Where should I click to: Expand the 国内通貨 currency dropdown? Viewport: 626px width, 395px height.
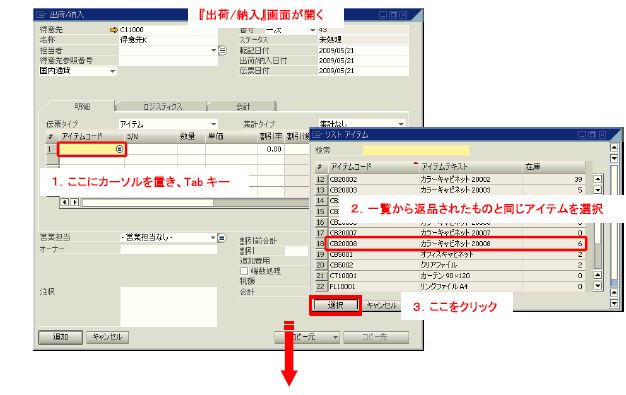click(x=113, y=71)
